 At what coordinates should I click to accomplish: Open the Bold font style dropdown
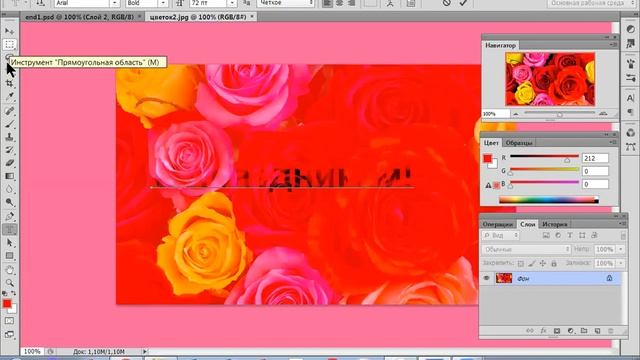[x=163, y=3]
